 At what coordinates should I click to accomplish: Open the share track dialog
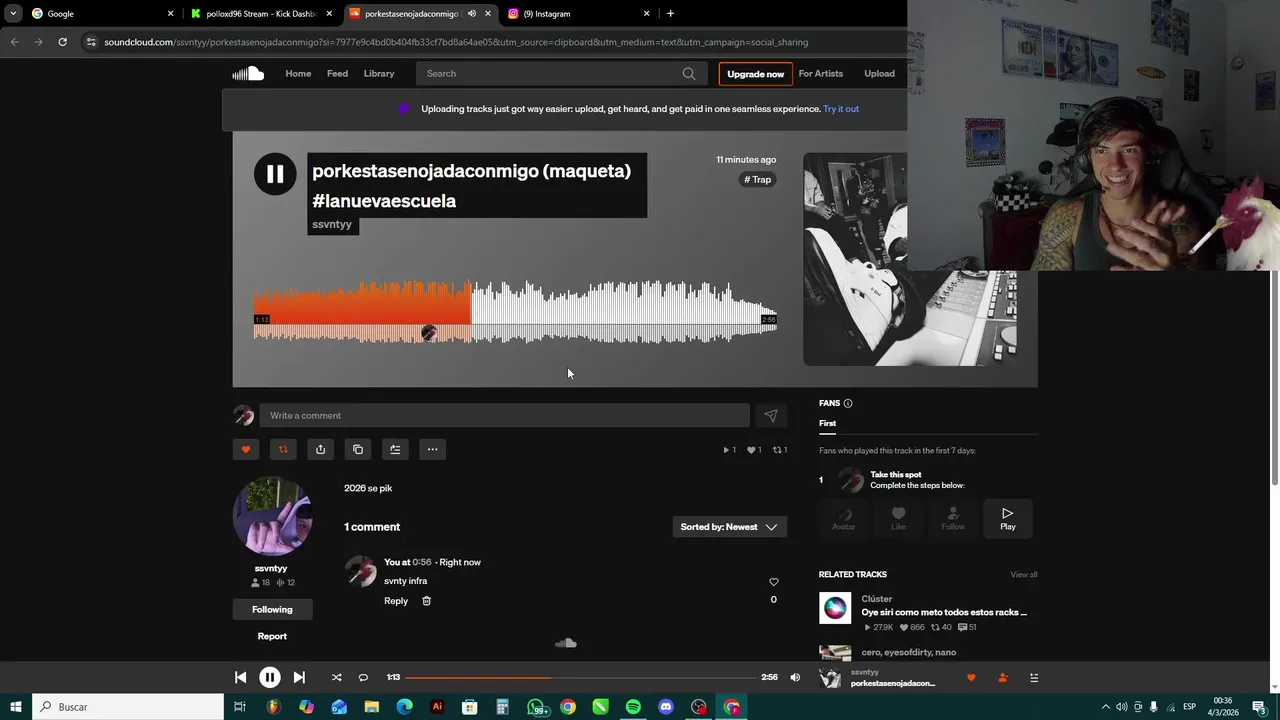(320, 449)
